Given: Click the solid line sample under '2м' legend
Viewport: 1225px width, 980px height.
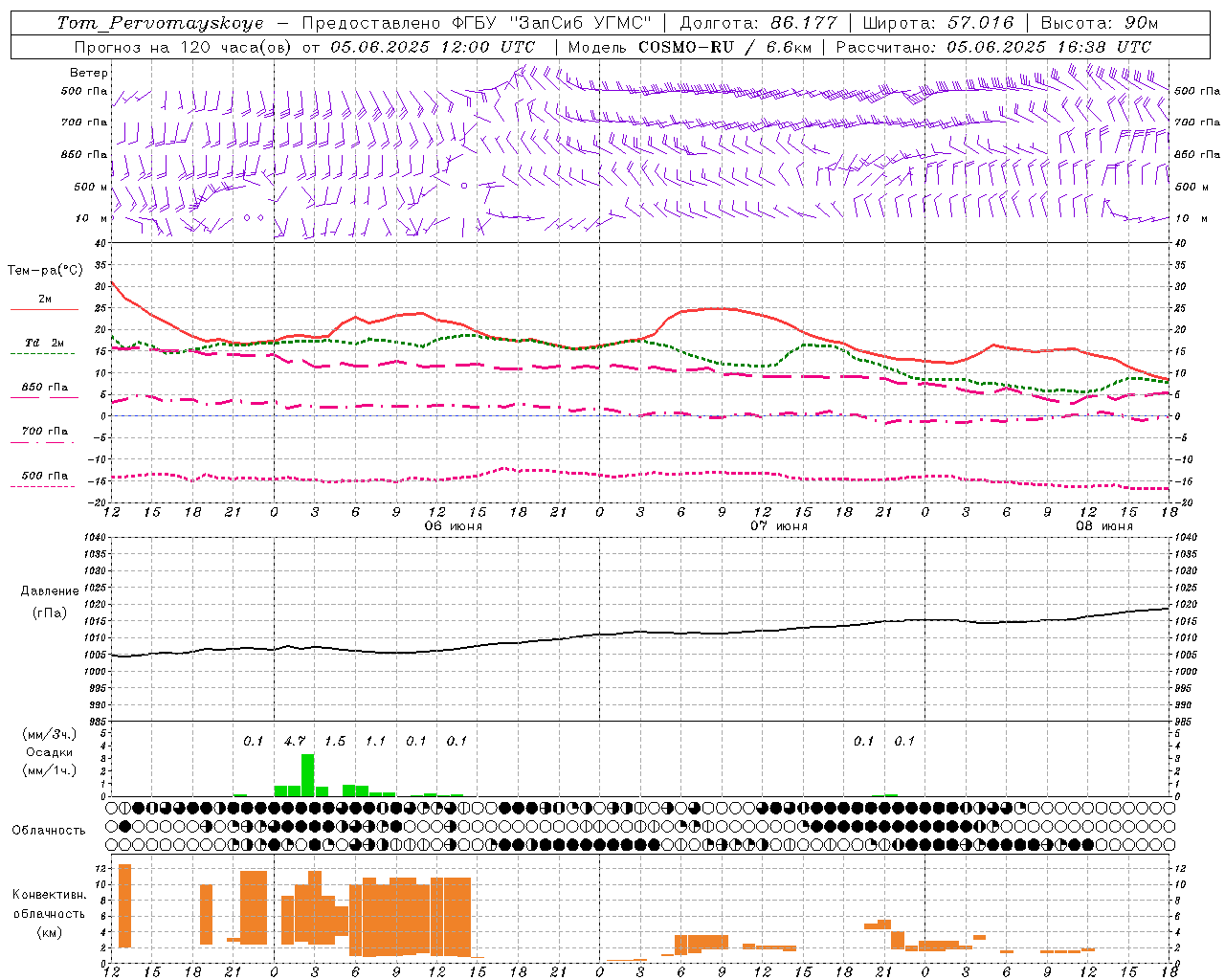Looking at the screenshot, I should (44, 310).
